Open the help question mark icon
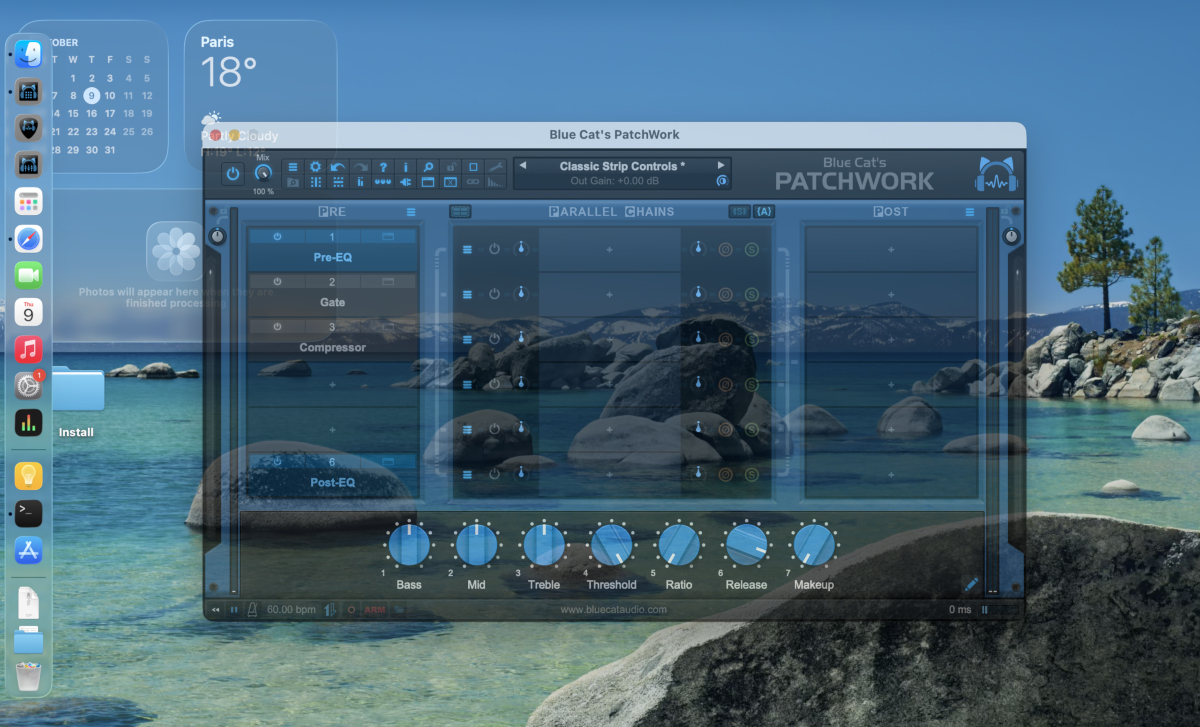This screenshot has width=1200, height=727. (x=383, y=167)
